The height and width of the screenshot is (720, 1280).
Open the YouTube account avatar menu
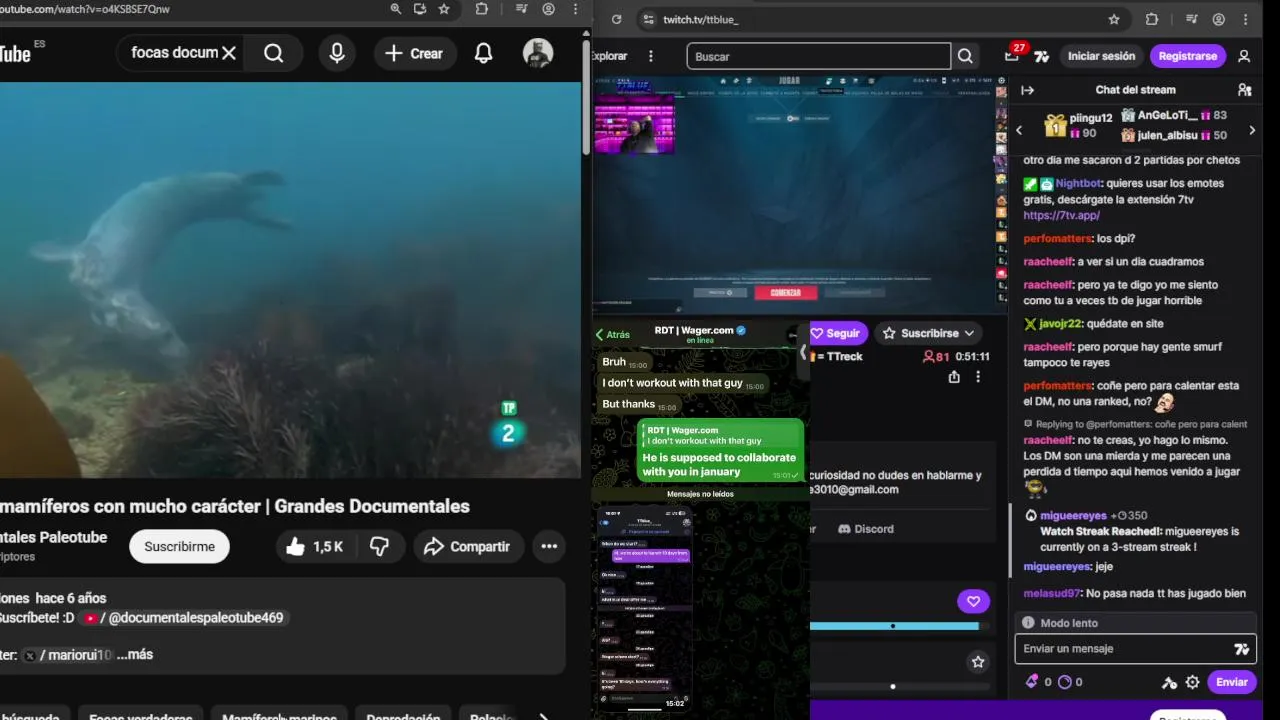(538, 53)
